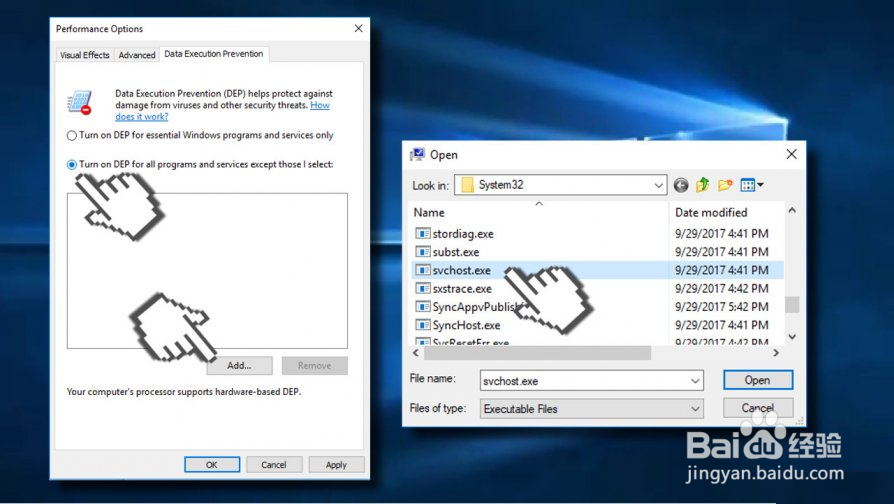Expand the Files of type dropdown

click(695, 409)
